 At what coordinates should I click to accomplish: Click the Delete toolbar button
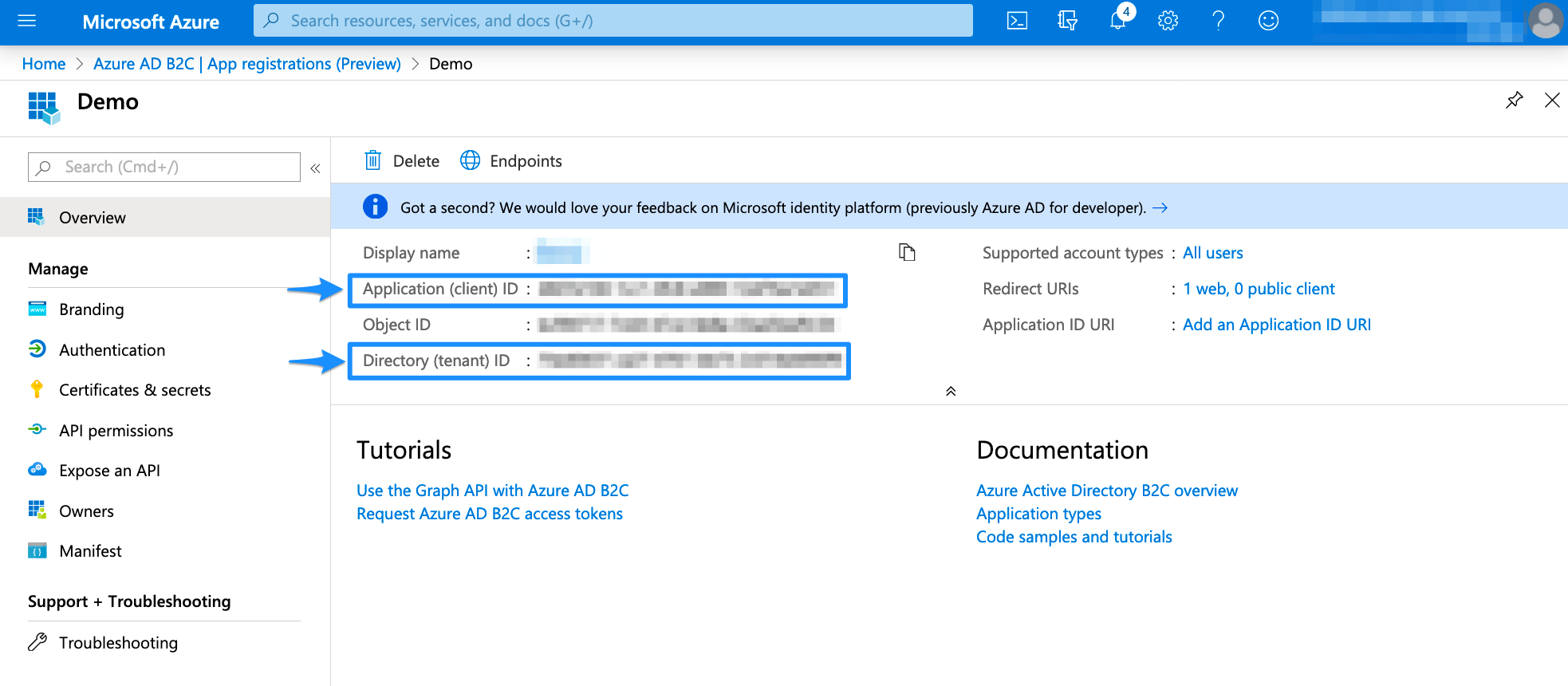(402, 161)
